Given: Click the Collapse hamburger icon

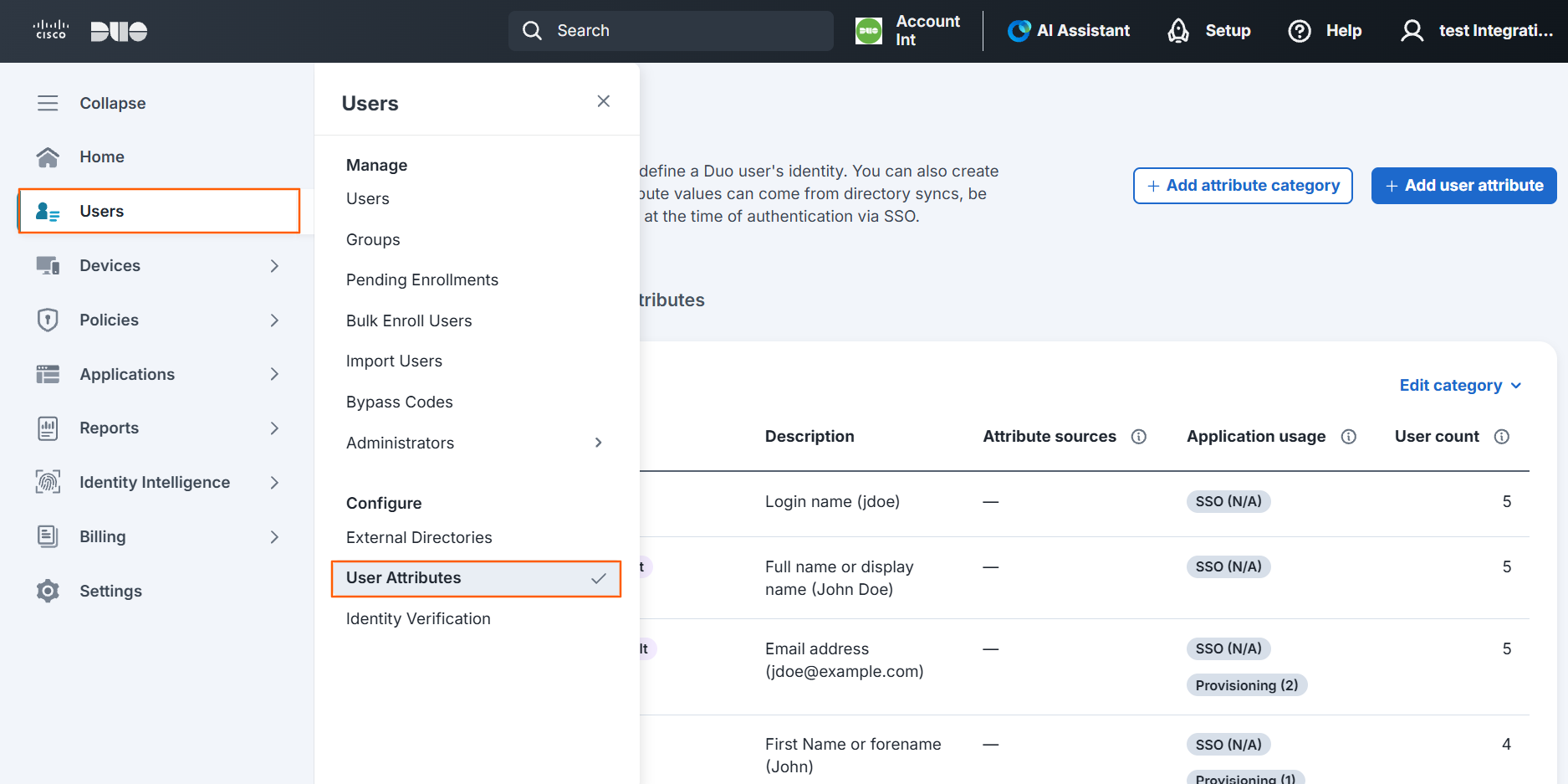Looking at the screenshot, I should pos(48,103).
